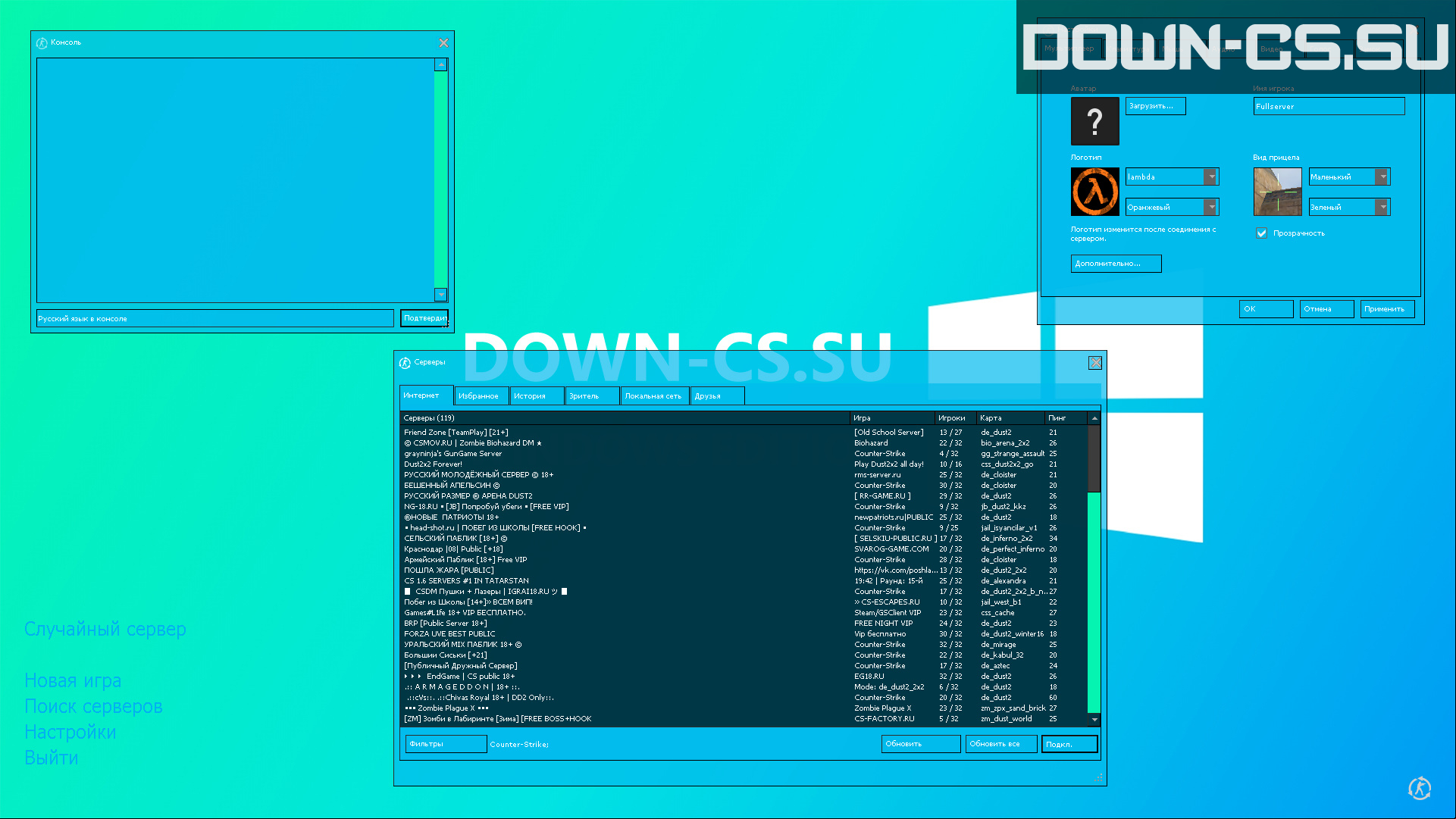Screen dimensions: 1456x819
Task: Click the Обновить все button
Action: point(1000,744)
